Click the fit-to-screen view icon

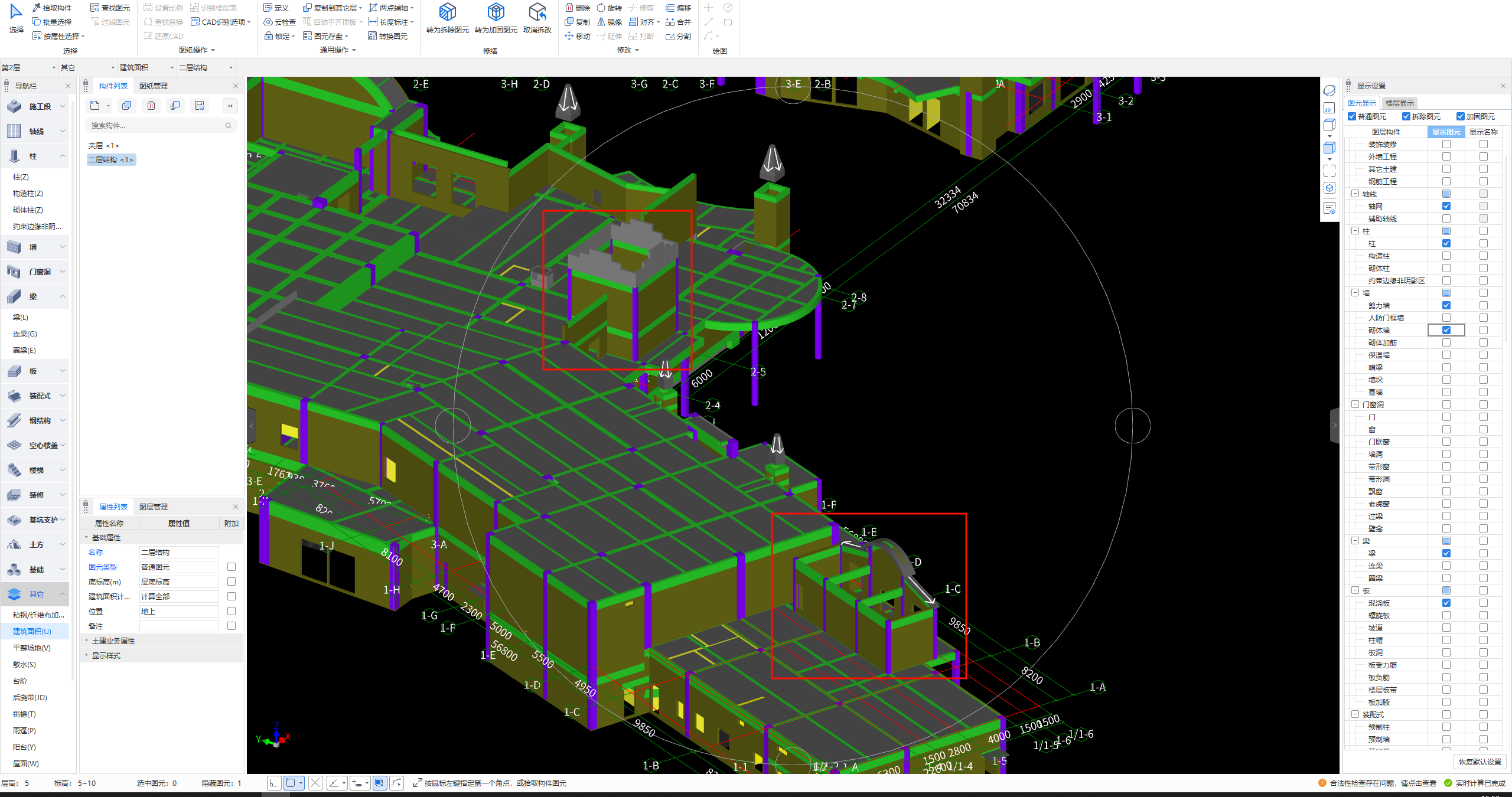(1329, 171)
